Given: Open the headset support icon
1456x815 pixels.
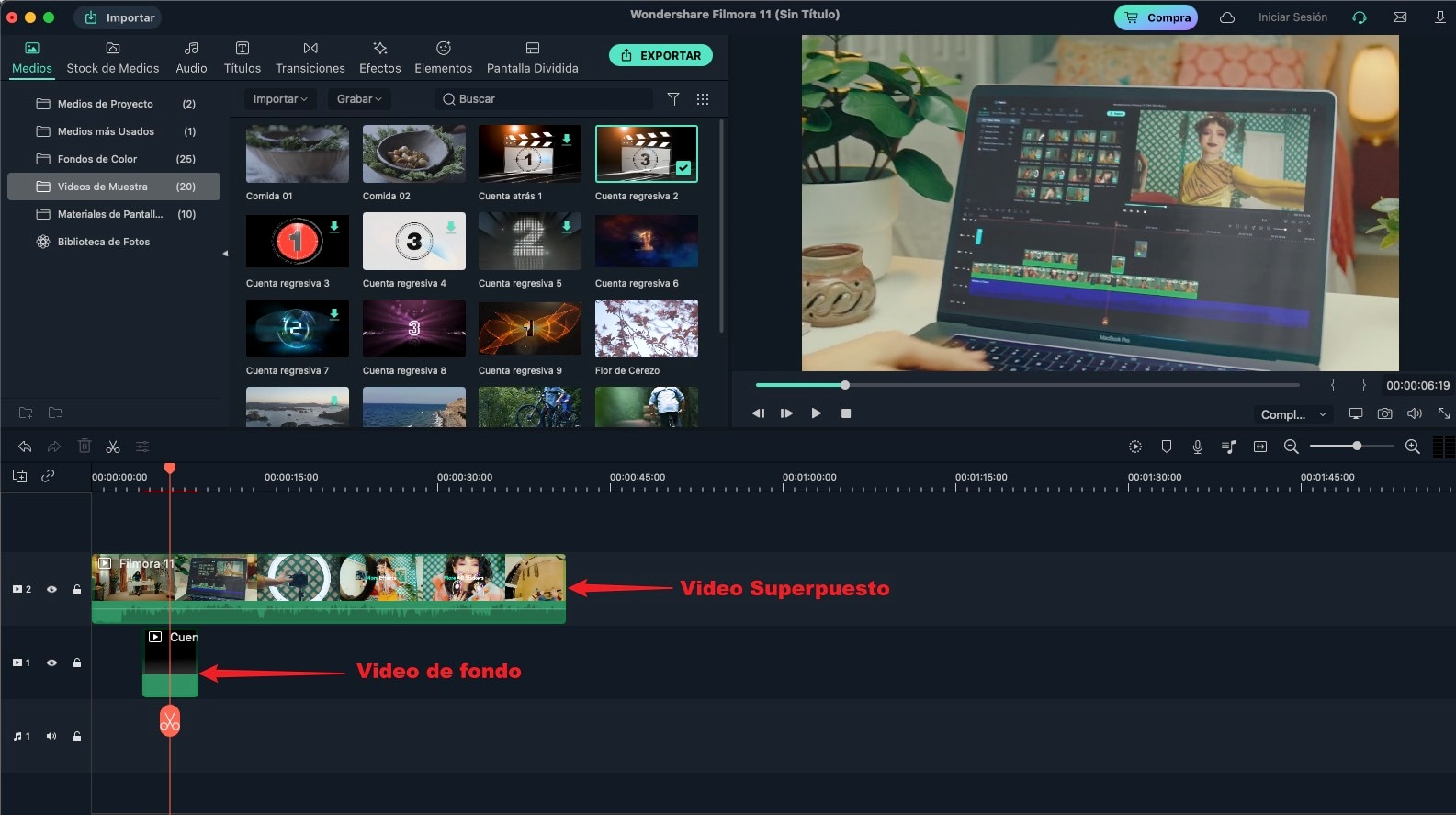Looking at the screenshot, I should coord(1360,17).
